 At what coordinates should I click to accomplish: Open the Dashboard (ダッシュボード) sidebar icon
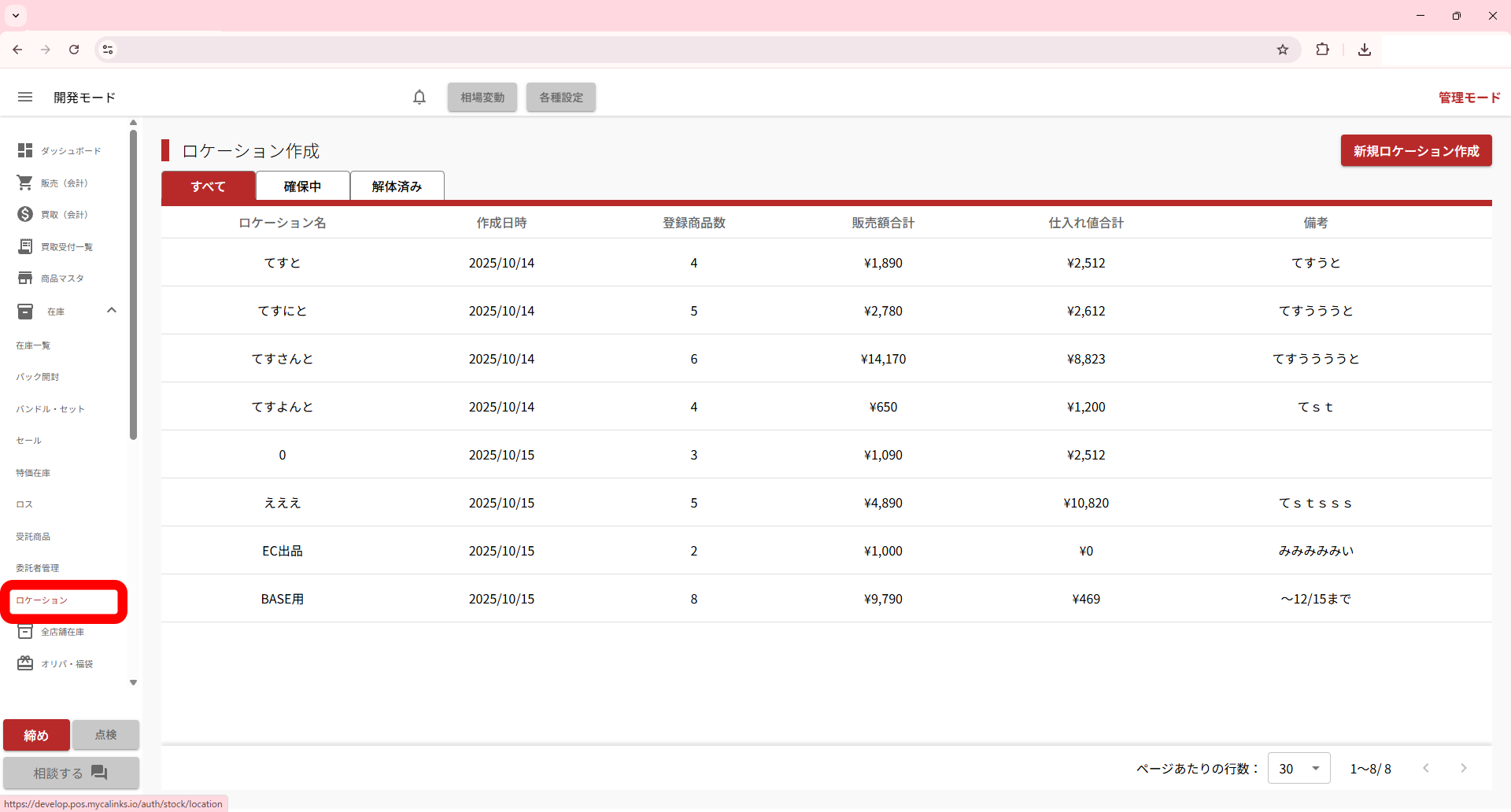click(x=25, y=150)
